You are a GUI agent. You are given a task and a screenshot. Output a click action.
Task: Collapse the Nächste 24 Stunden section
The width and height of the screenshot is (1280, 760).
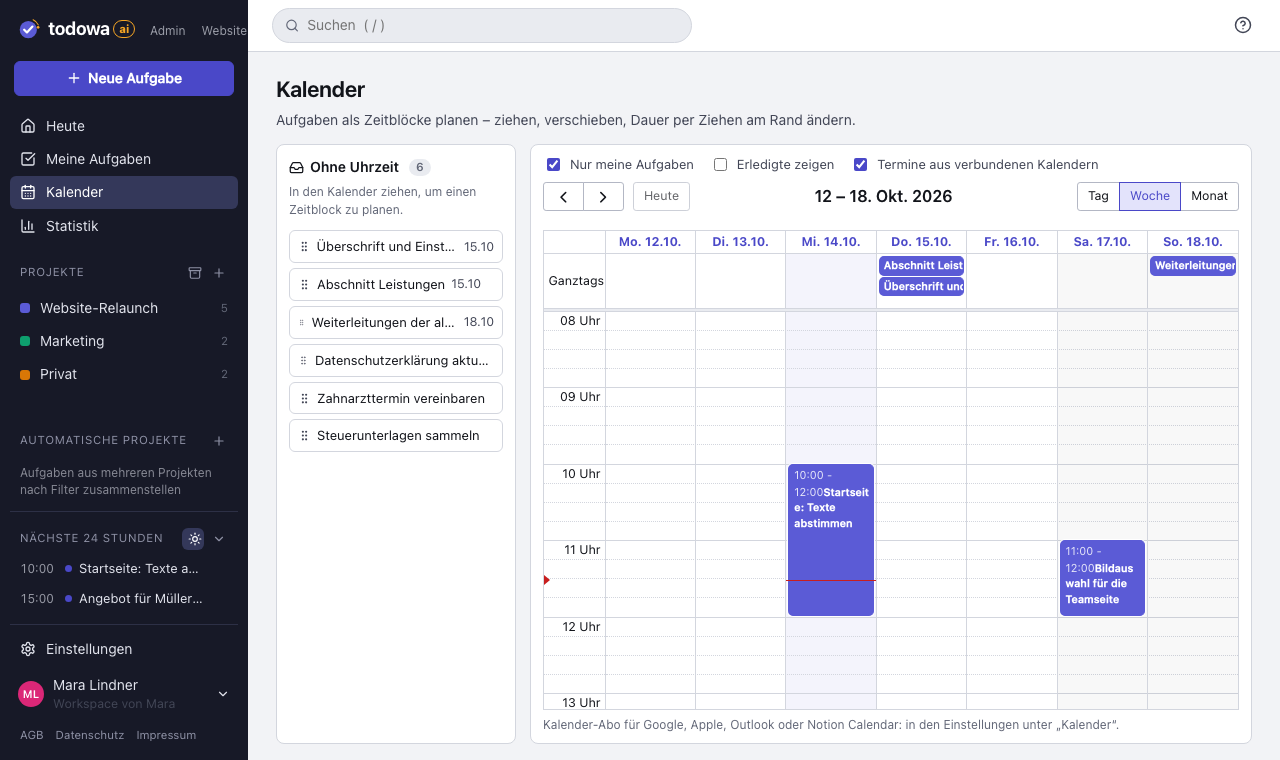(x=220, y=539)
